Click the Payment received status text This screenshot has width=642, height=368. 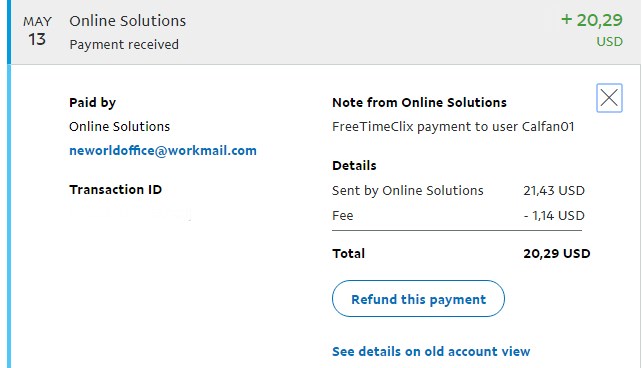coord(124,44)
